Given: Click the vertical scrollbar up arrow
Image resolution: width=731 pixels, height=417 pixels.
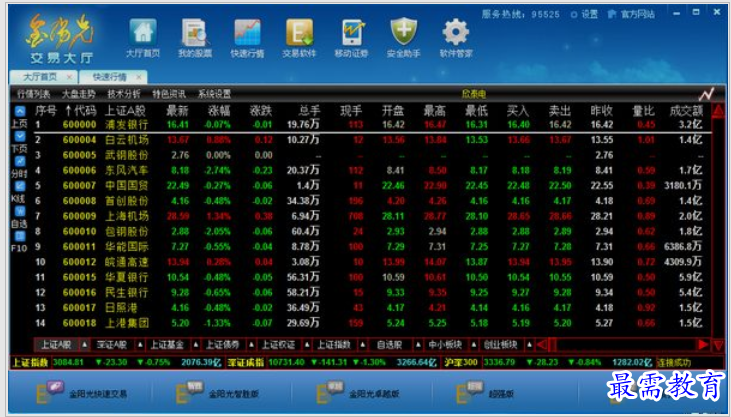Looking at the screenshot, I should pyautogui.click(x=718, y=111).
